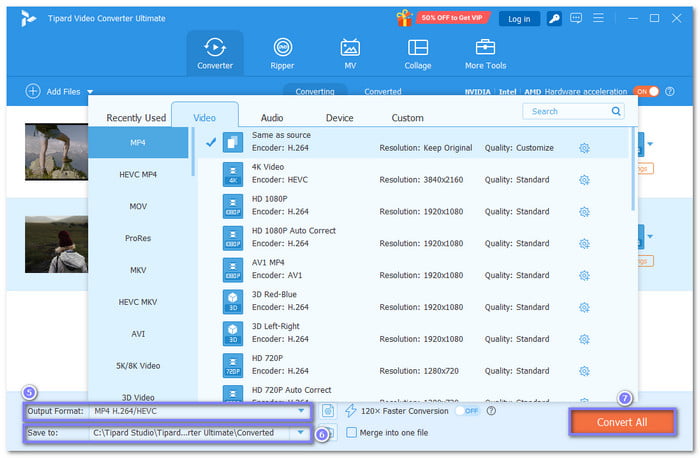Screen dimensions: 700x458
Task: Show the Converted list tab
Action: click(383, 91)
